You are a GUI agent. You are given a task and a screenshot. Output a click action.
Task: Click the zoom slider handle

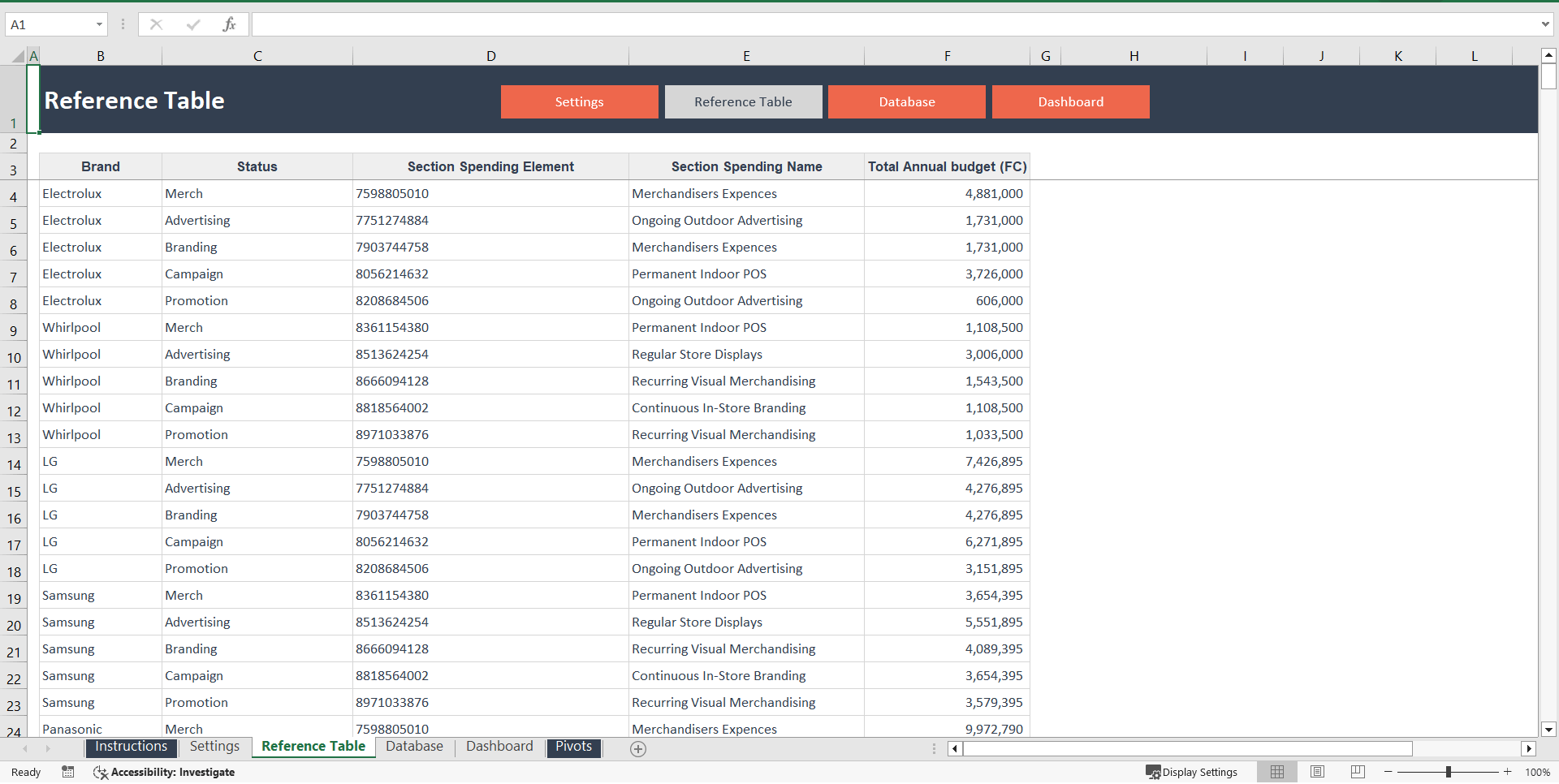[1449, 772]
